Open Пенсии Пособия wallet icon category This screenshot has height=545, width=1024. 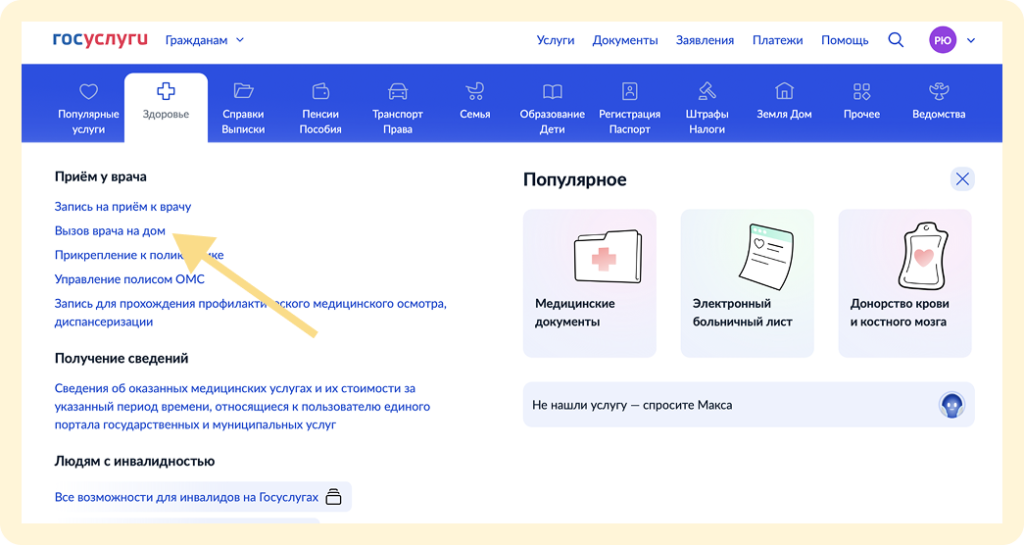tap(321, 108)
